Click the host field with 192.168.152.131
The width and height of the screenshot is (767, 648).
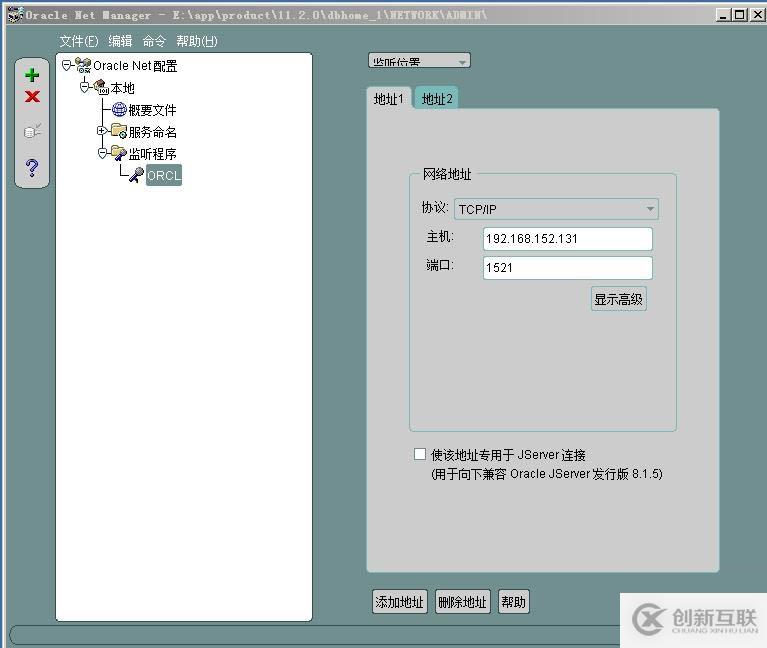(567, 239)
